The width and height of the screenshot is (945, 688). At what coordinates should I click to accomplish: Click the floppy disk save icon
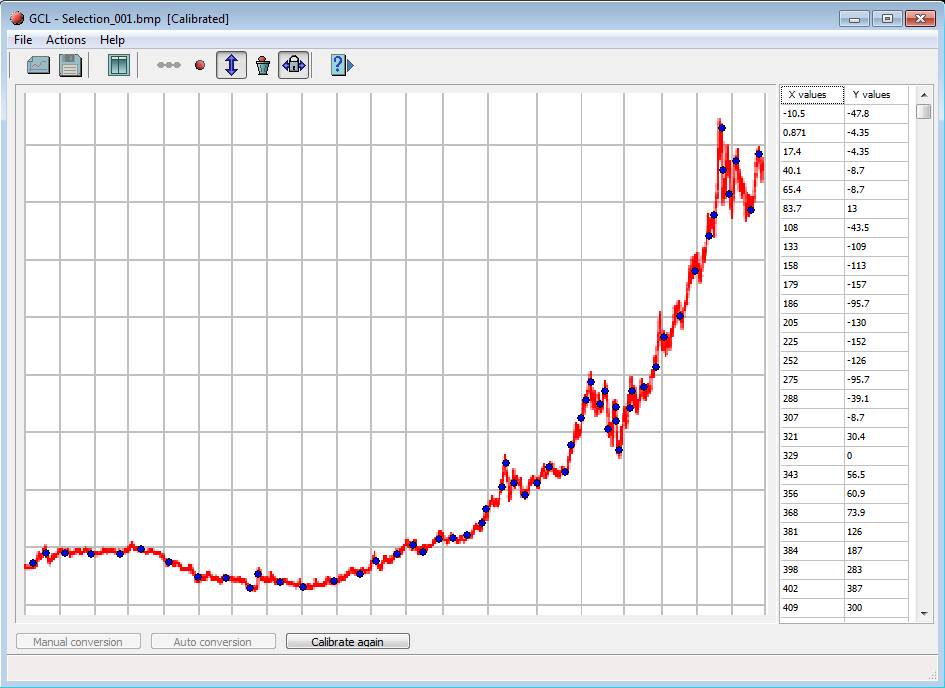tap(70, 65)
